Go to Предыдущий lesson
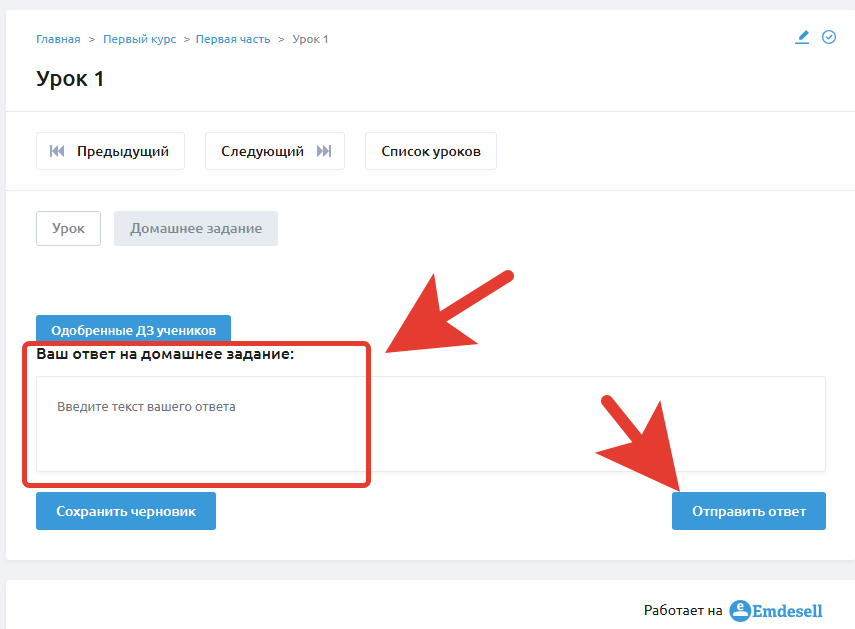This screenshot has width=855, height=629. click(110, 151)
